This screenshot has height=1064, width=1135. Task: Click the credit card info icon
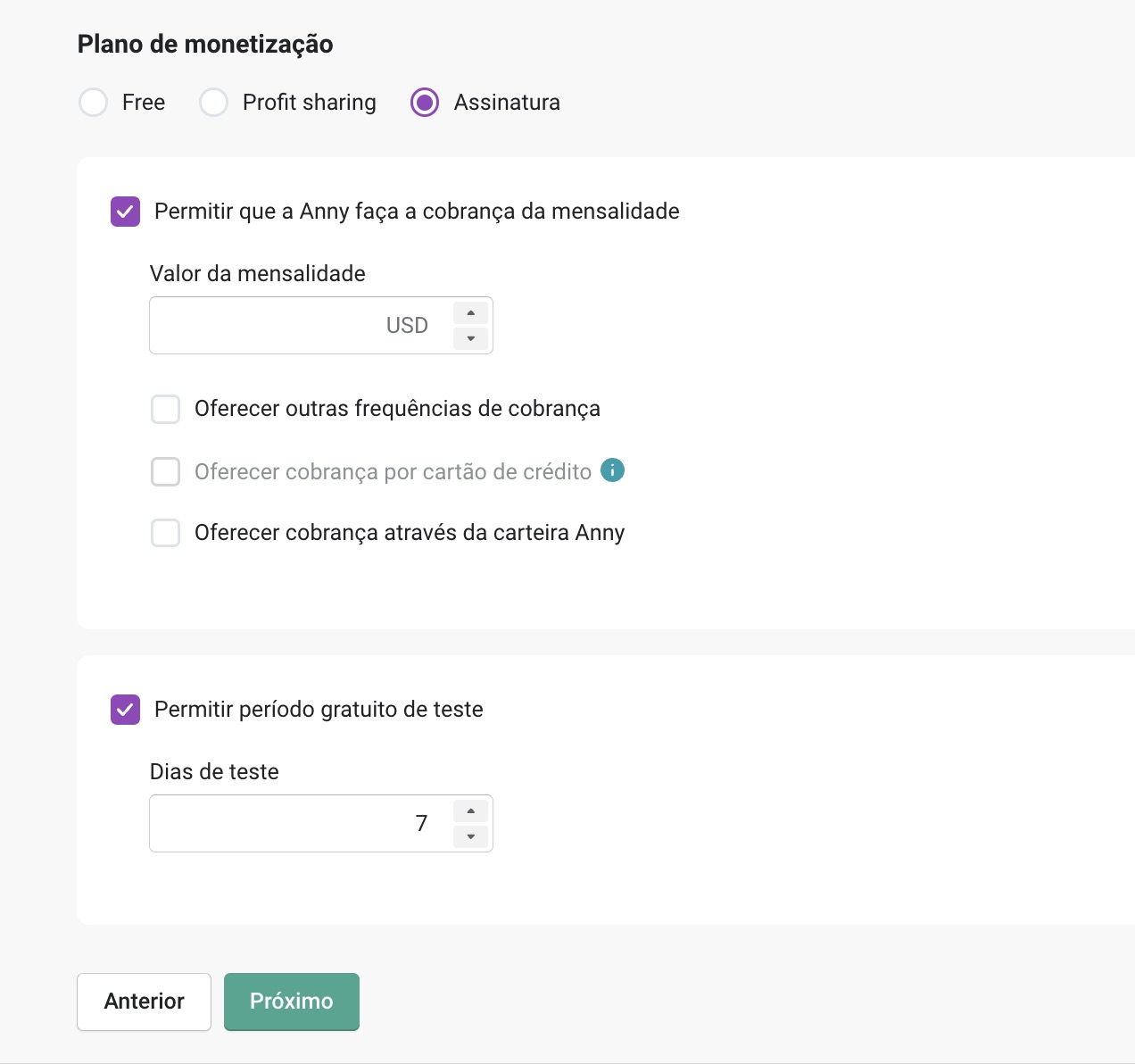612,470
